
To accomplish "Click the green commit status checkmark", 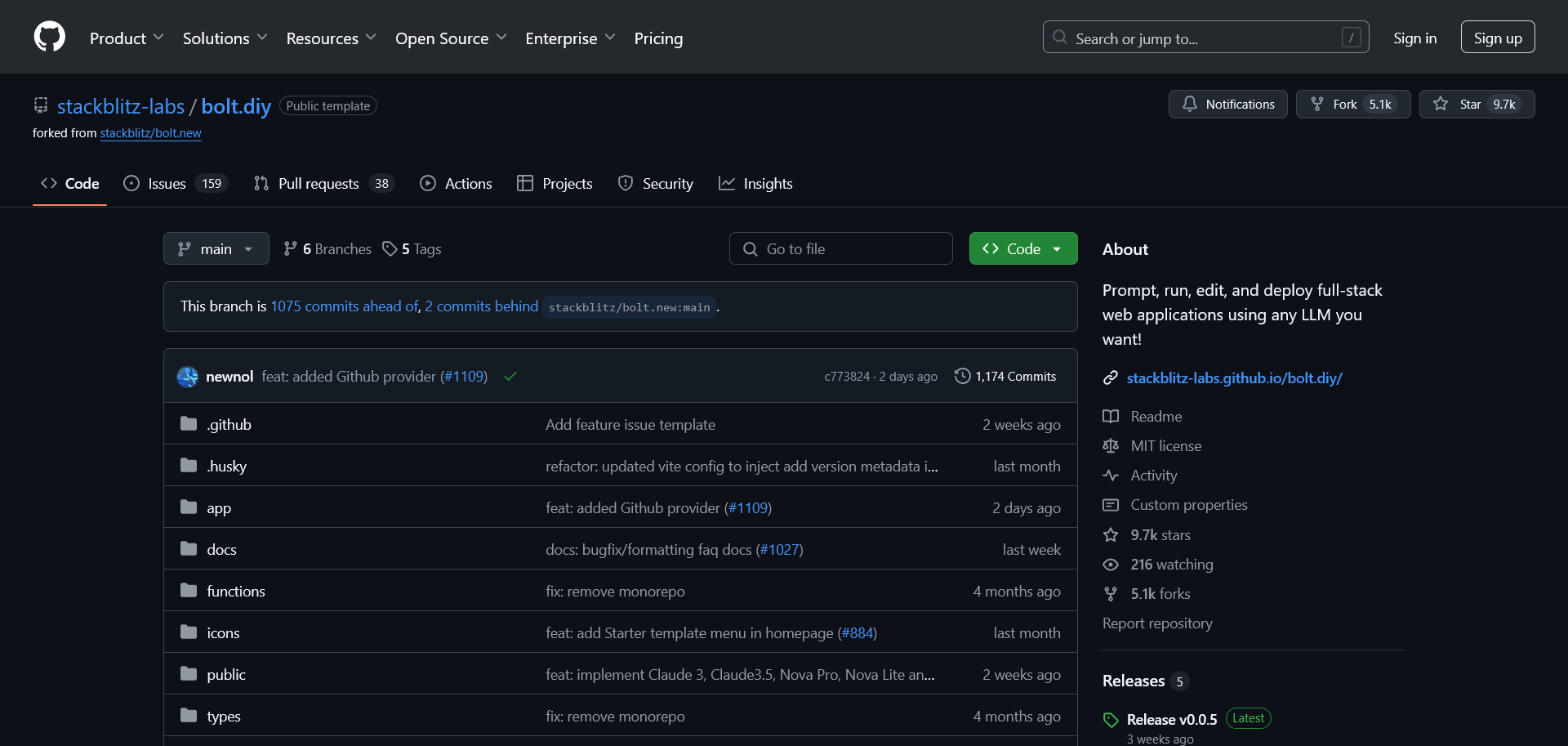I will (x=510, y=377).
